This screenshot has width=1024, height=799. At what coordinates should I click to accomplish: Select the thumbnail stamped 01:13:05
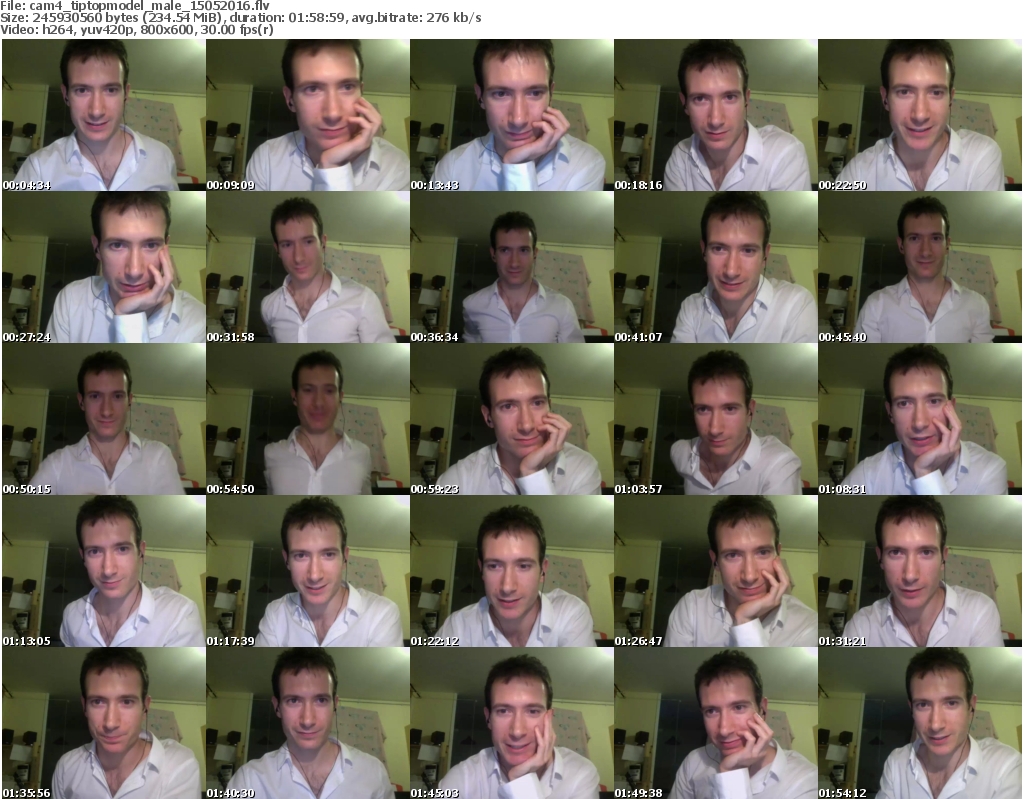[x=104, y=571]
